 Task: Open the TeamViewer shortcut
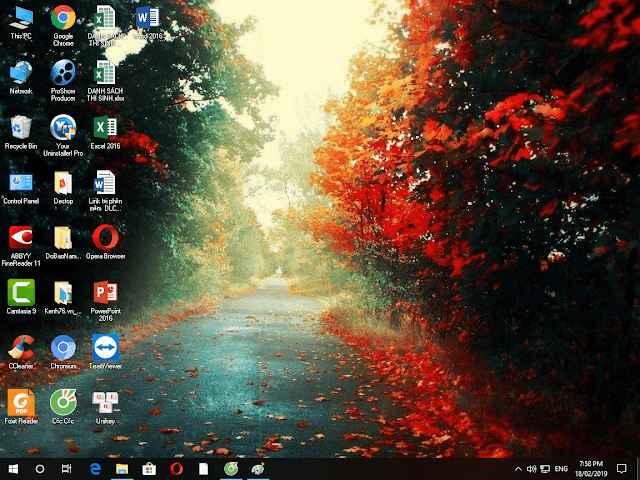105,348
